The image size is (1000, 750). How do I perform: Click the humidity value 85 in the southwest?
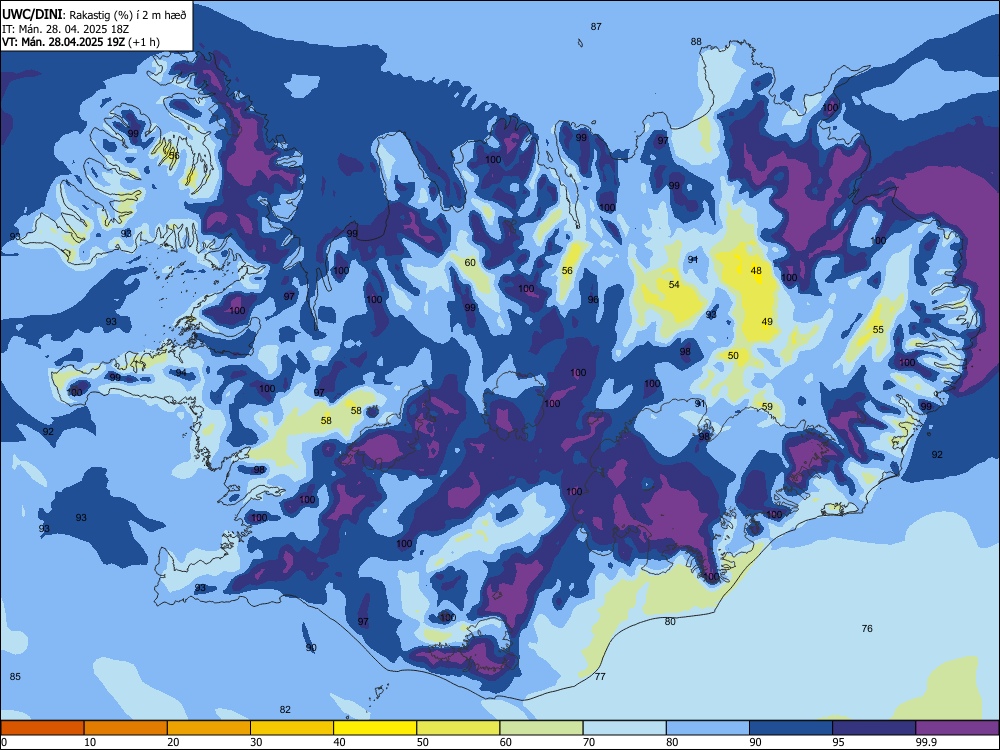pos(15,676)
